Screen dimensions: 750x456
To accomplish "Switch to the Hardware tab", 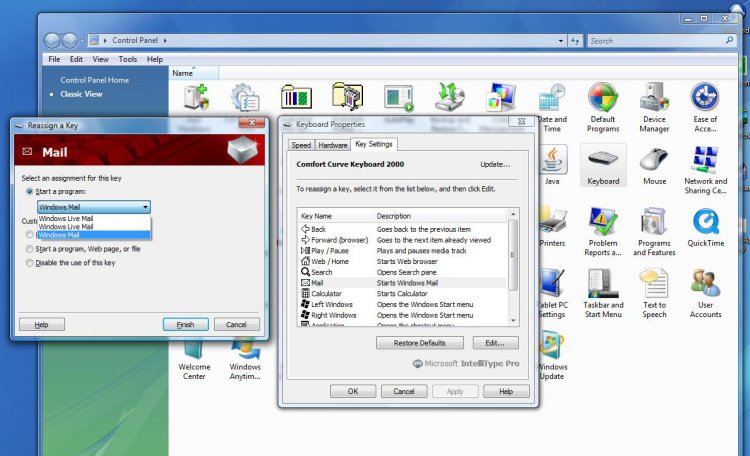I will click(x=333, y=145).
